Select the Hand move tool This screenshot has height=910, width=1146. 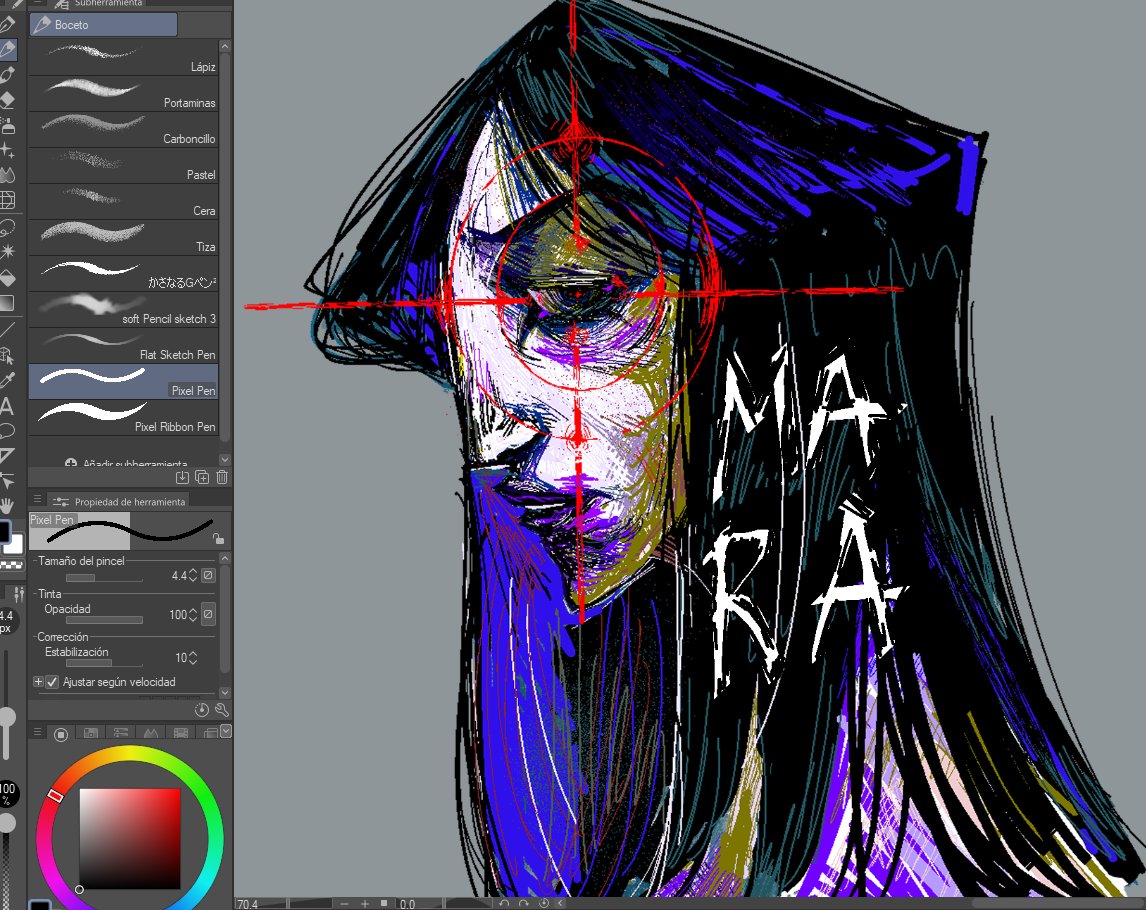tap(7, 505)
